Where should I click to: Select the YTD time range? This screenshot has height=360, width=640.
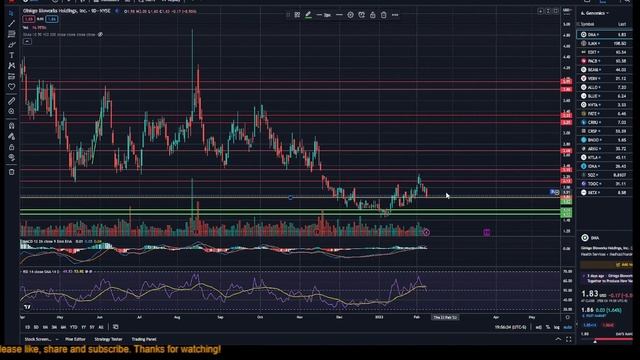point(73,327)
